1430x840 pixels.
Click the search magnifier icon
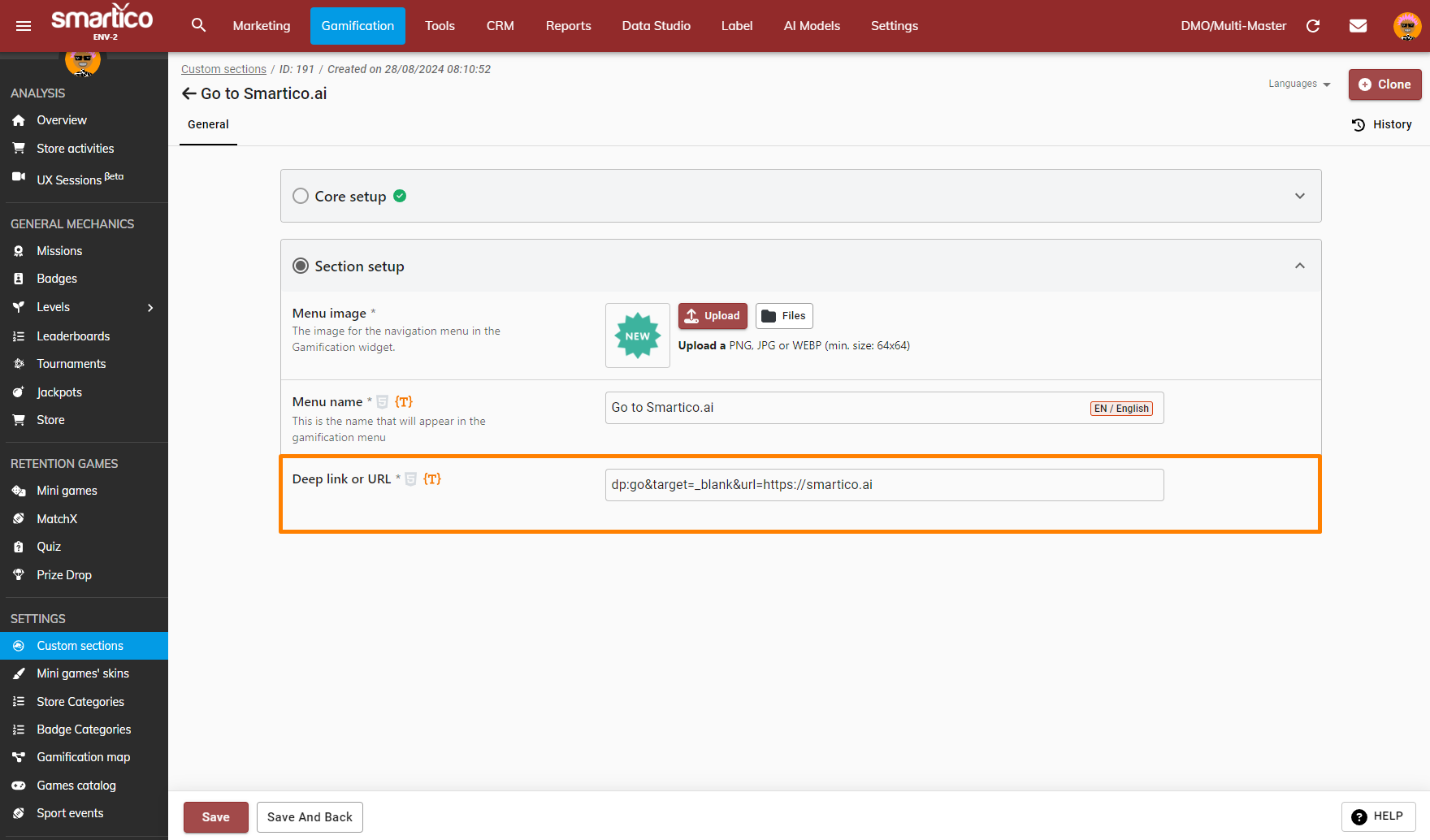click(198, 25)
